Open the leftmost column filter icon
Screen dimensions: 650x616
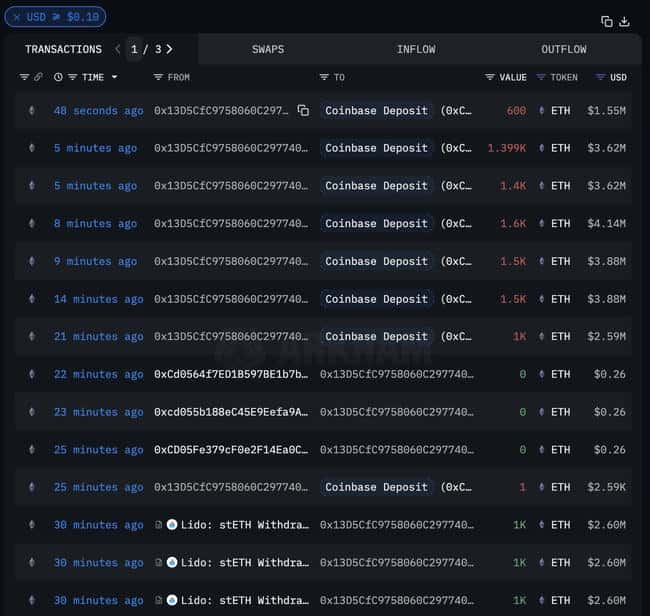tap(24, 77)
